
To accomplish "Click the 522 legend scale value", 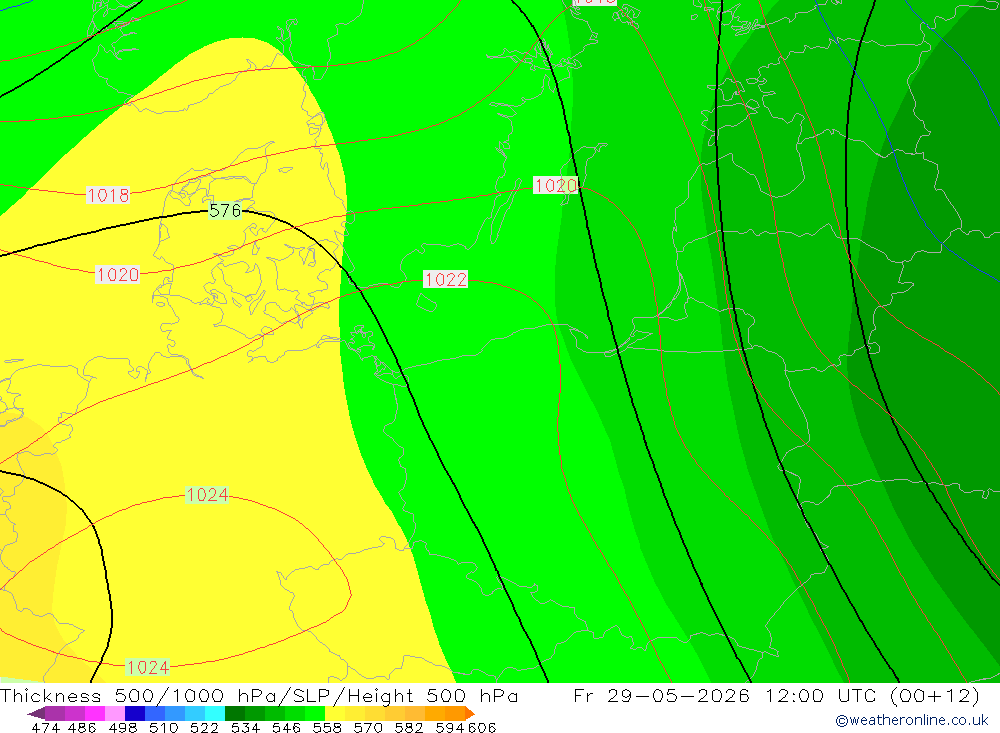I will coord(204,727).
